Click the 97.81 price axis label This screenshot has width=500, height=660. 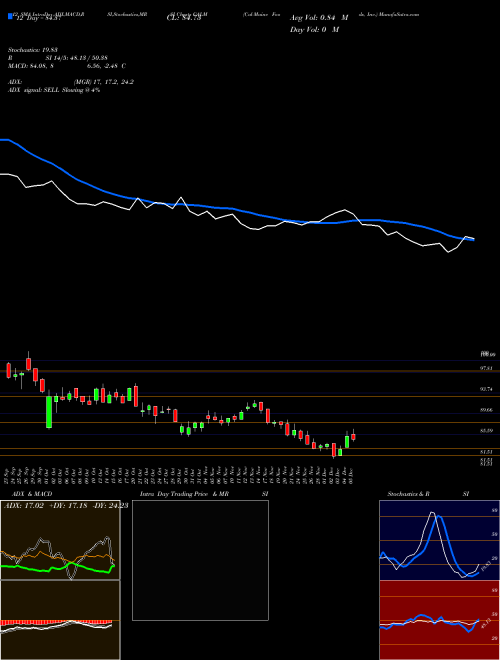tap(487, 368)
